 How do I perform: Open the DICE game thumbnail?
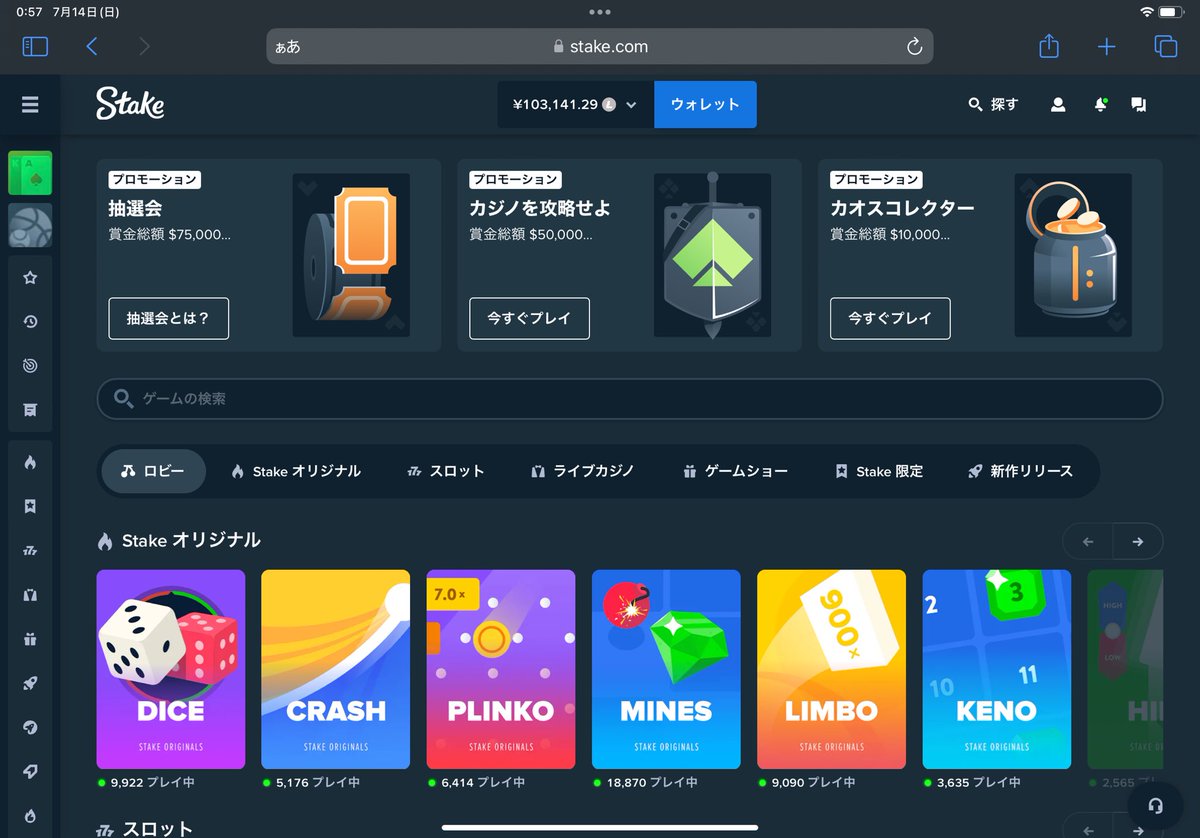coord(171,669)
